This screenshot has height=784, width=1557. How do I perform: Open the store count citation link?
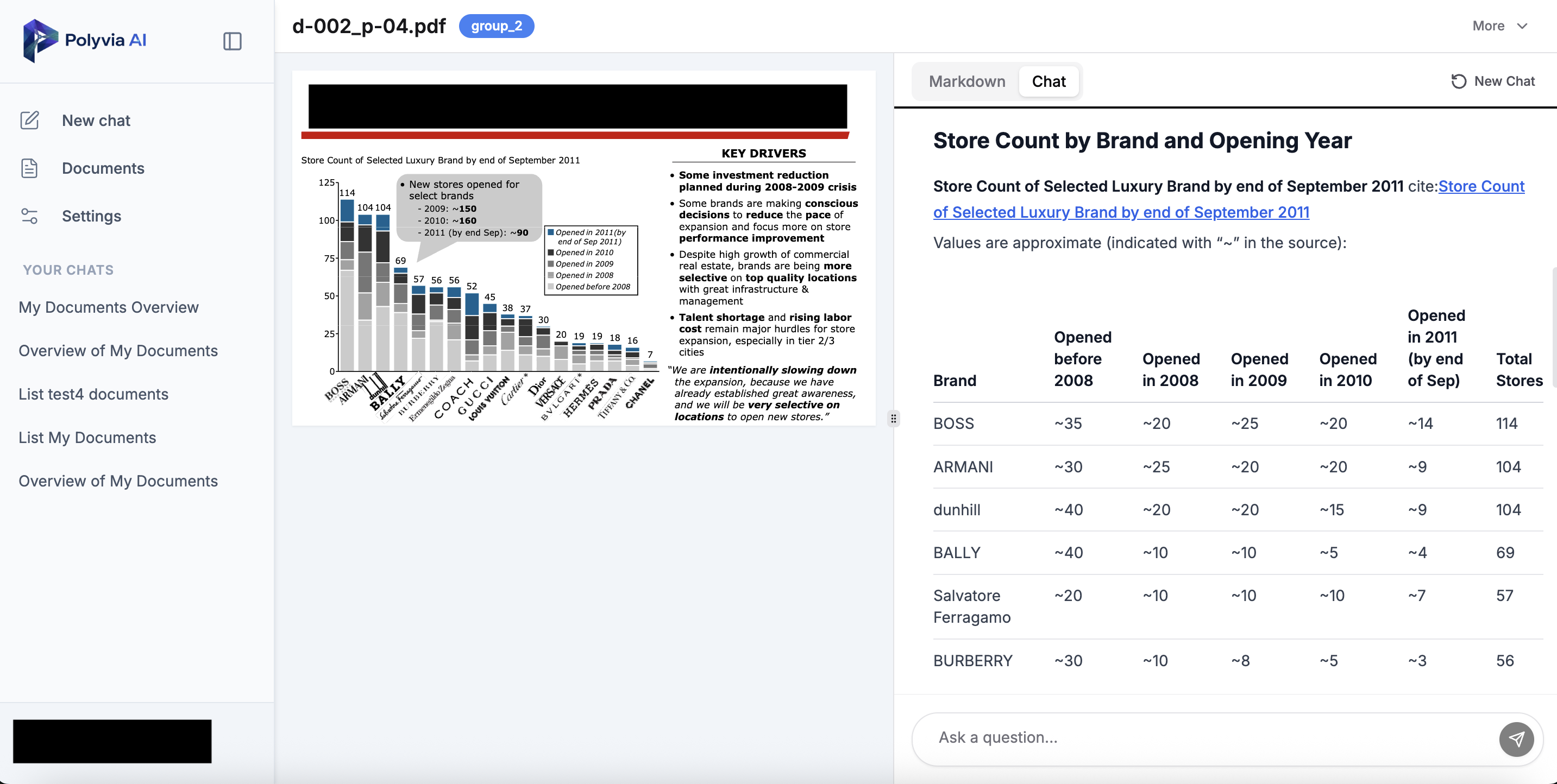coord(1121,212)
